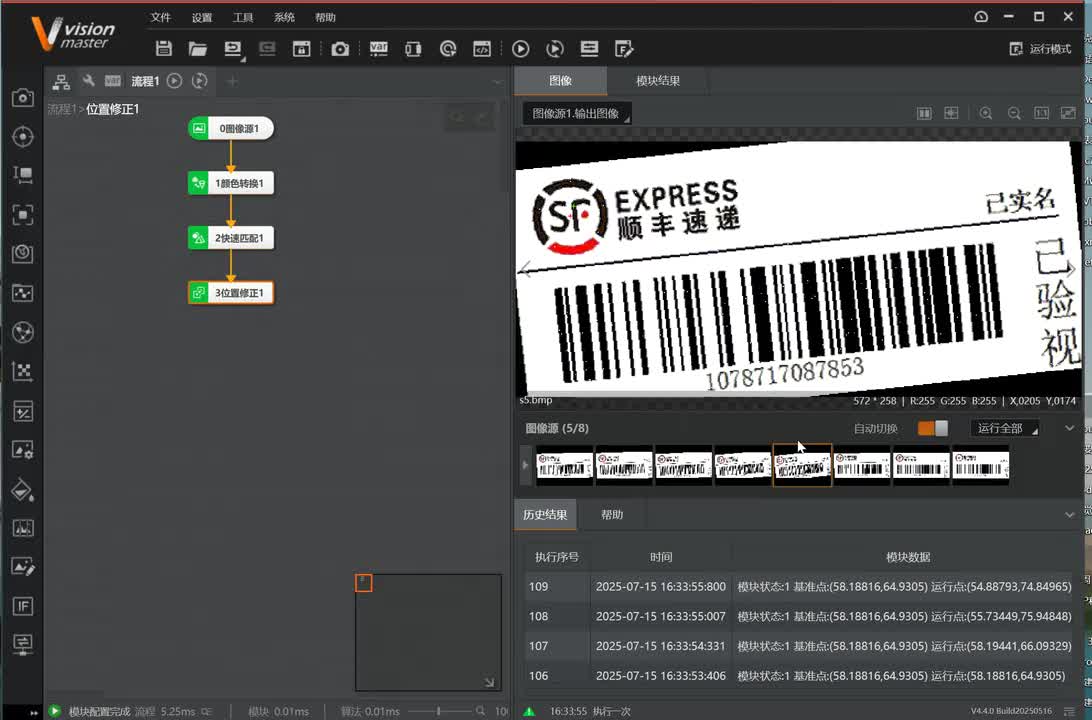Toggle fullscreen image view
1092x720 pixels.
1068,113
